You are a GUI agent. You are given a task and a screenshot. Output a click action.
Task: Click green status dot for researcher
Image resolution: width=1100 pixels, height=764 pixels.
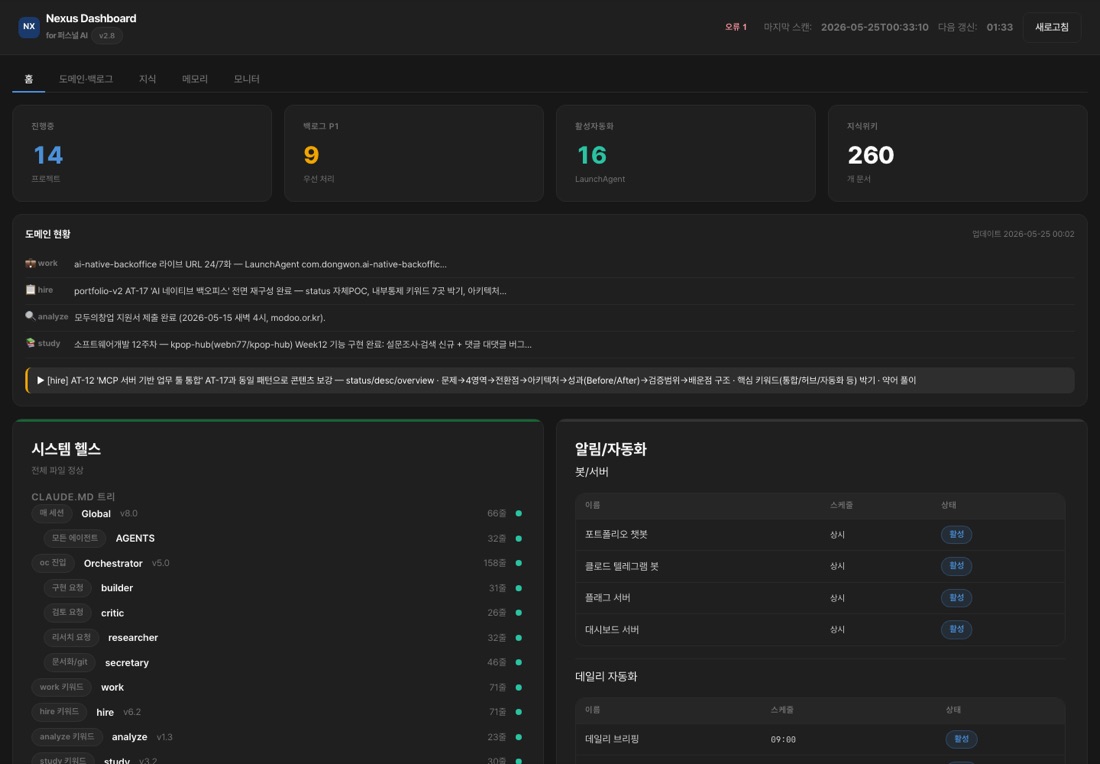(x=518, y=638)
